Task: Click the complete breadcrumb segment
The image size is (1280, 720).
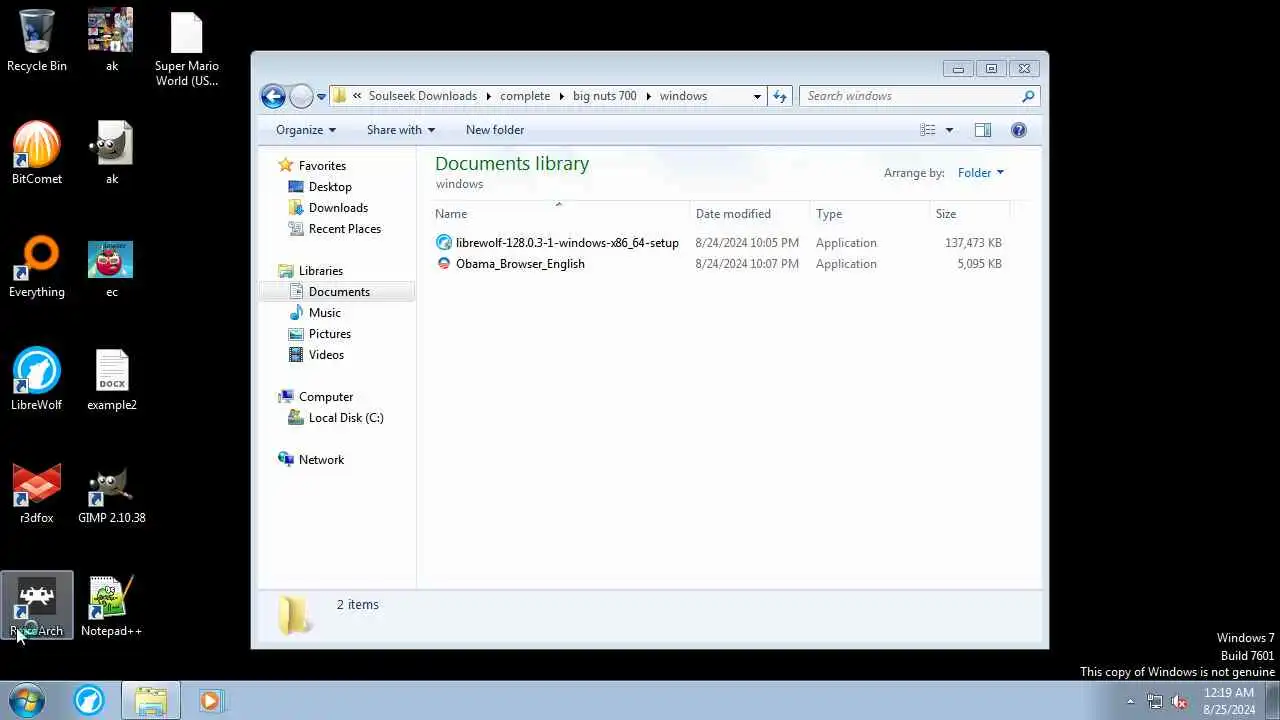Action: (525, 96)
